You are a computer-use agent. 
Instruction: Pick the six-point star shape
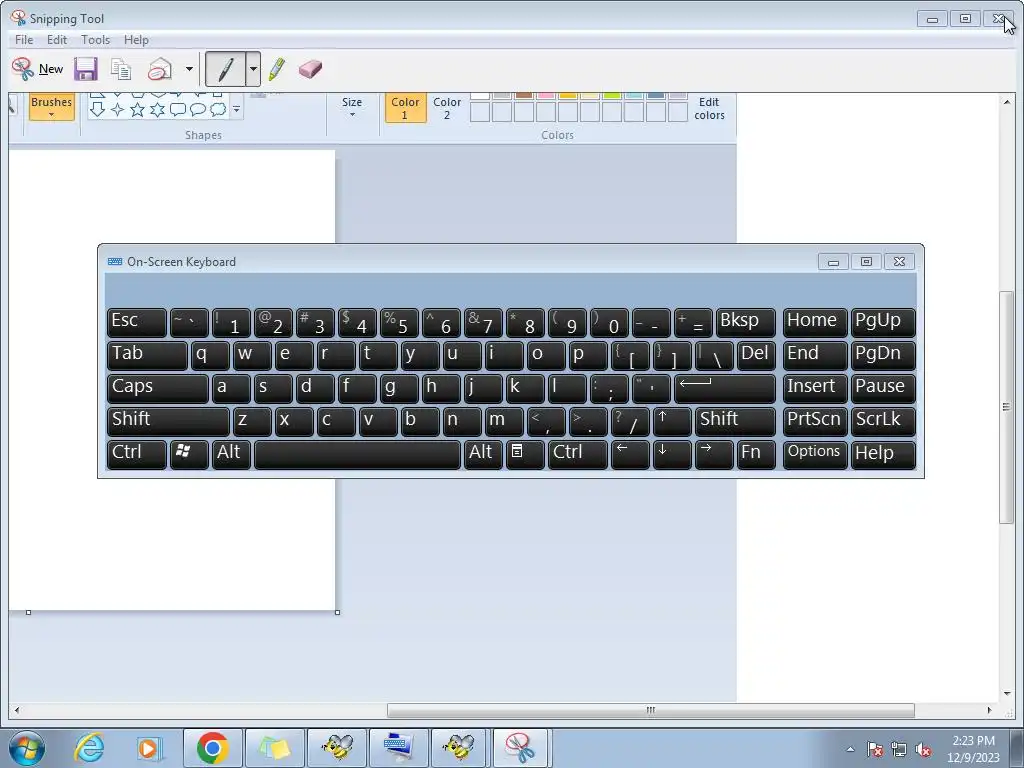[x=157, y=109]
